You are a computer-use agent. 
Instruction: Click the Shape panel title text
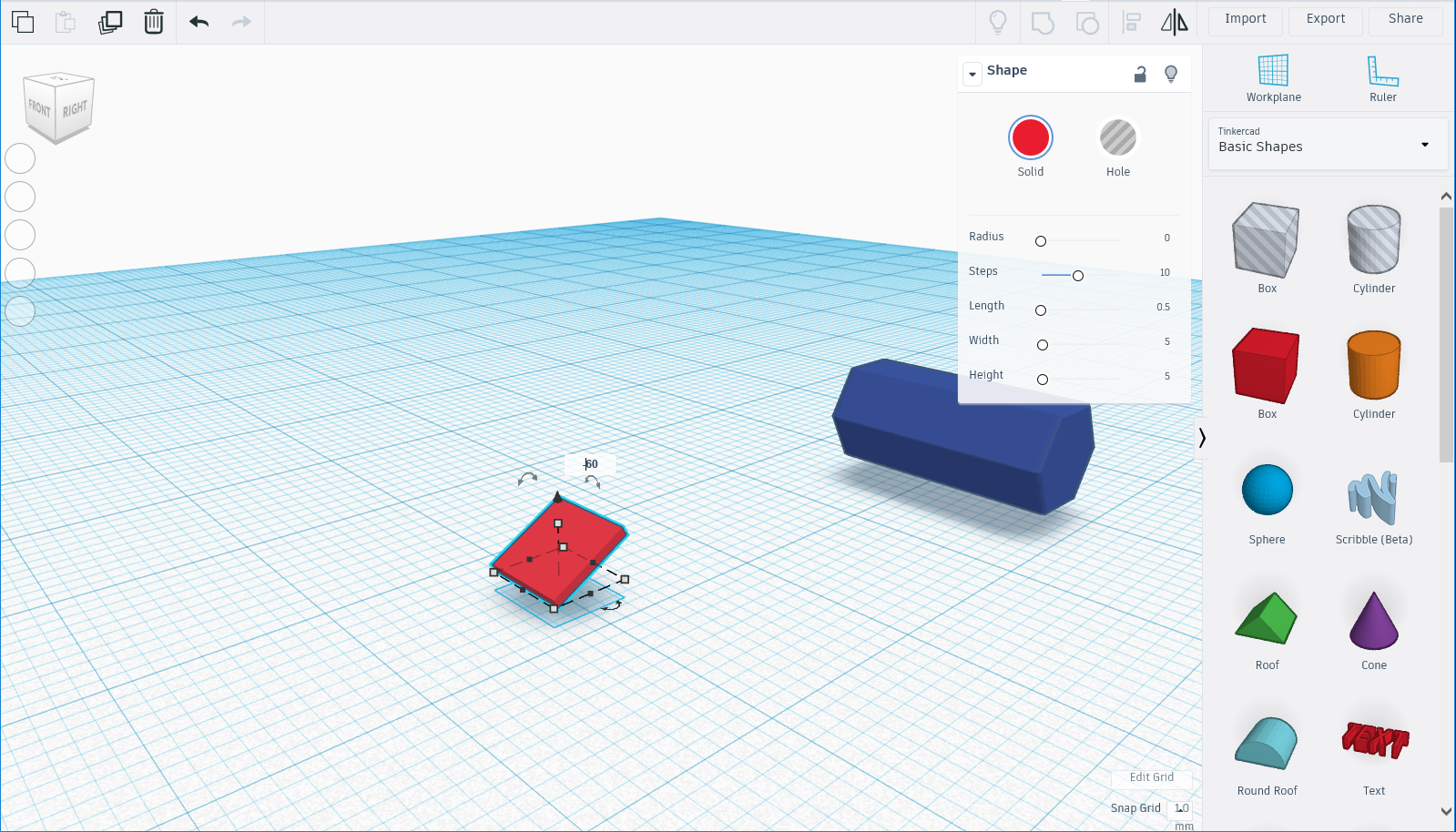tap(1006, 70)
